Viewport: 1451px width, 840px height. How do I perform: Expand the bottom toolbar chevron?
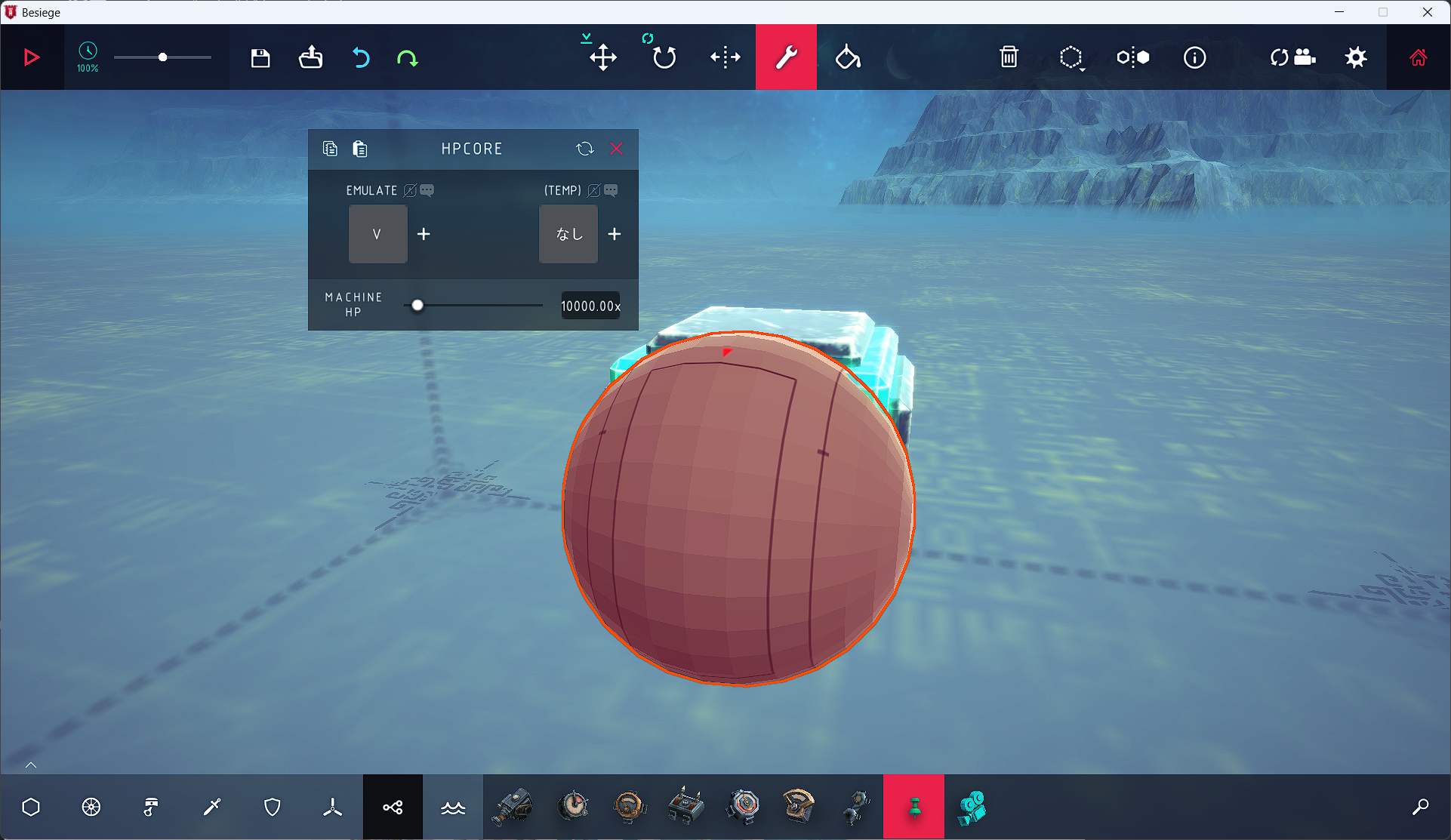tap(31, 765)
